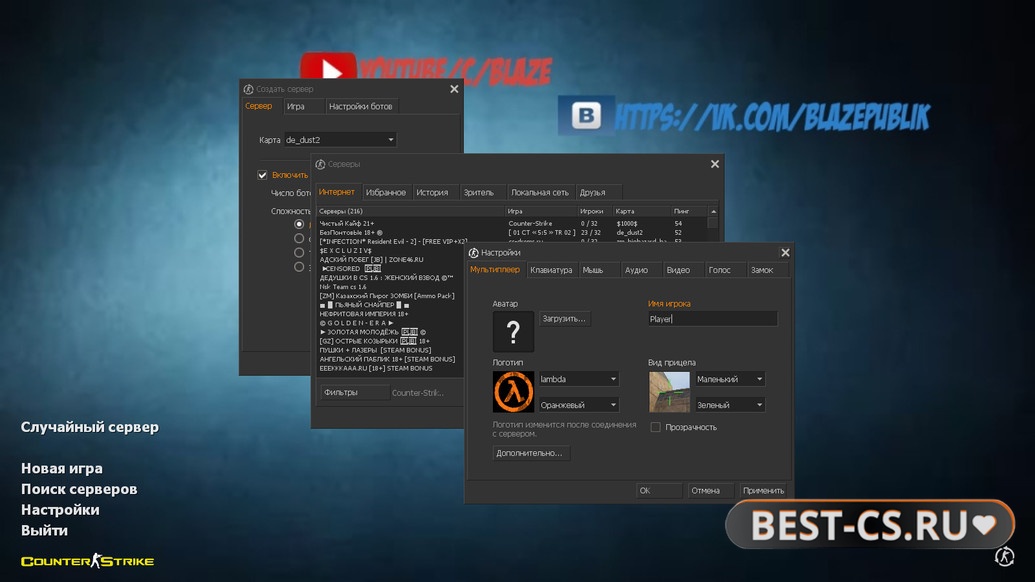Enable the Прозрачность checkbox
The width and height of the screenshot is (1035, 582).
point(655,427)
